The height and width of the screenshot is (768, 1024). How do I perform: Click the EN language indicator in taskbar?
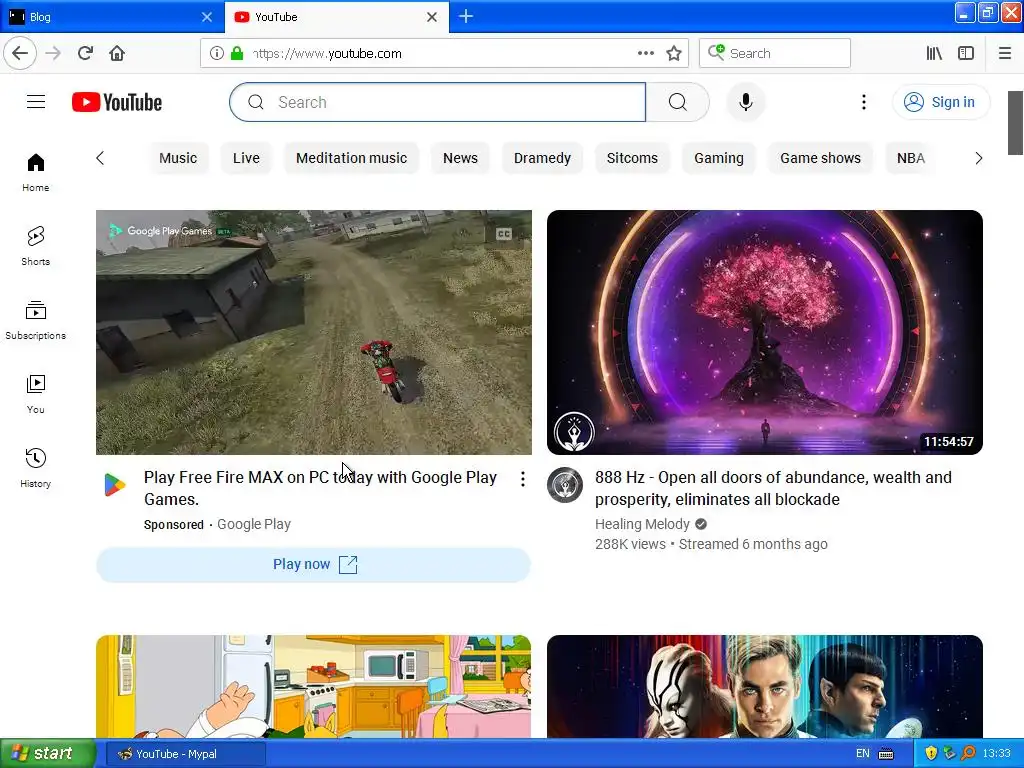[x=863, y=754]
